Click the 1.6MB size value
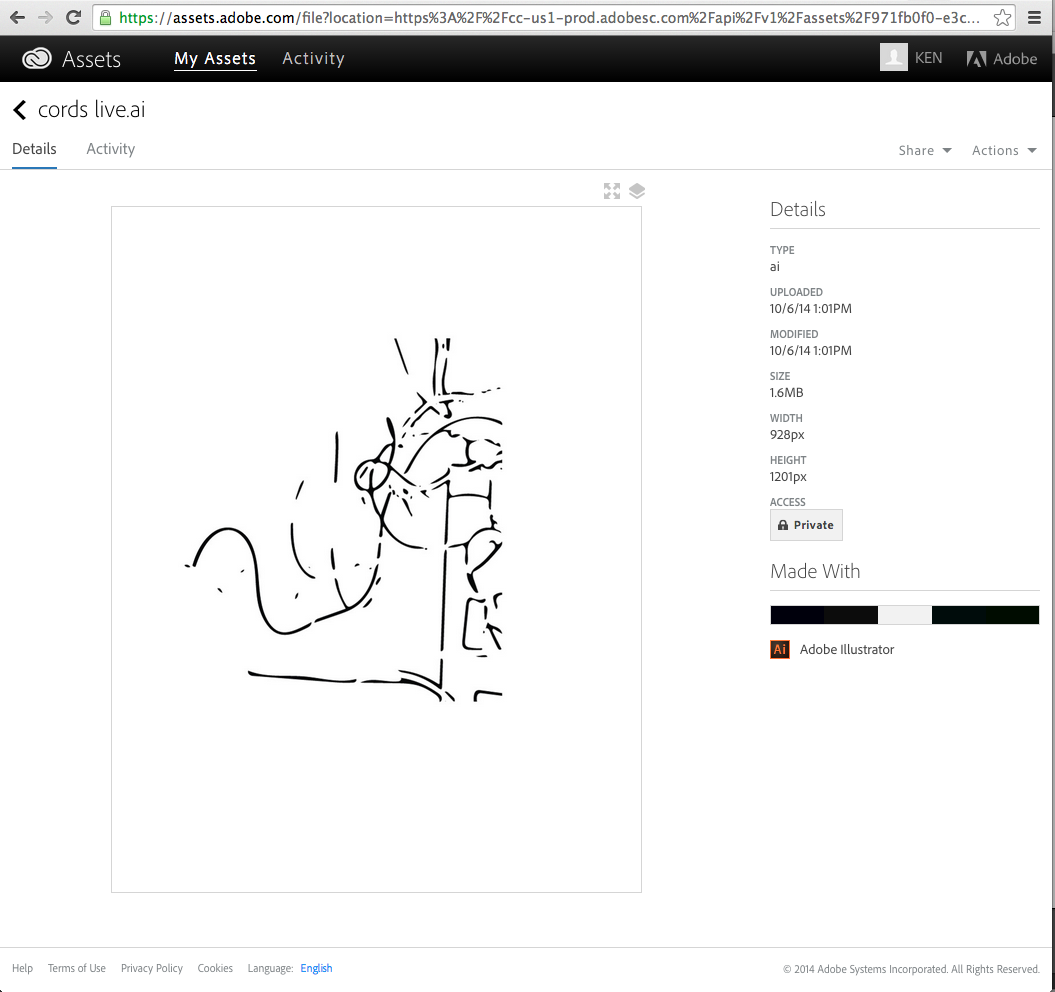This screenshot has width=1055, height=992. click(x=787, y=392)
